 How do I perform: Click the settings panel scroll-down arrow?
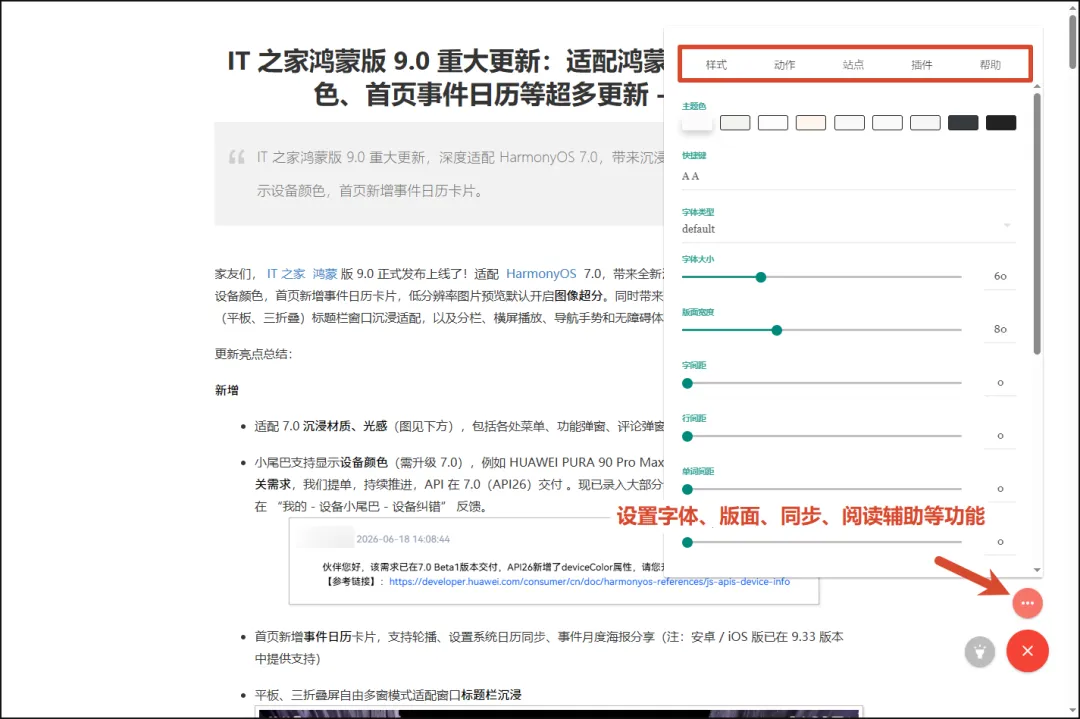click(1037, 570)
